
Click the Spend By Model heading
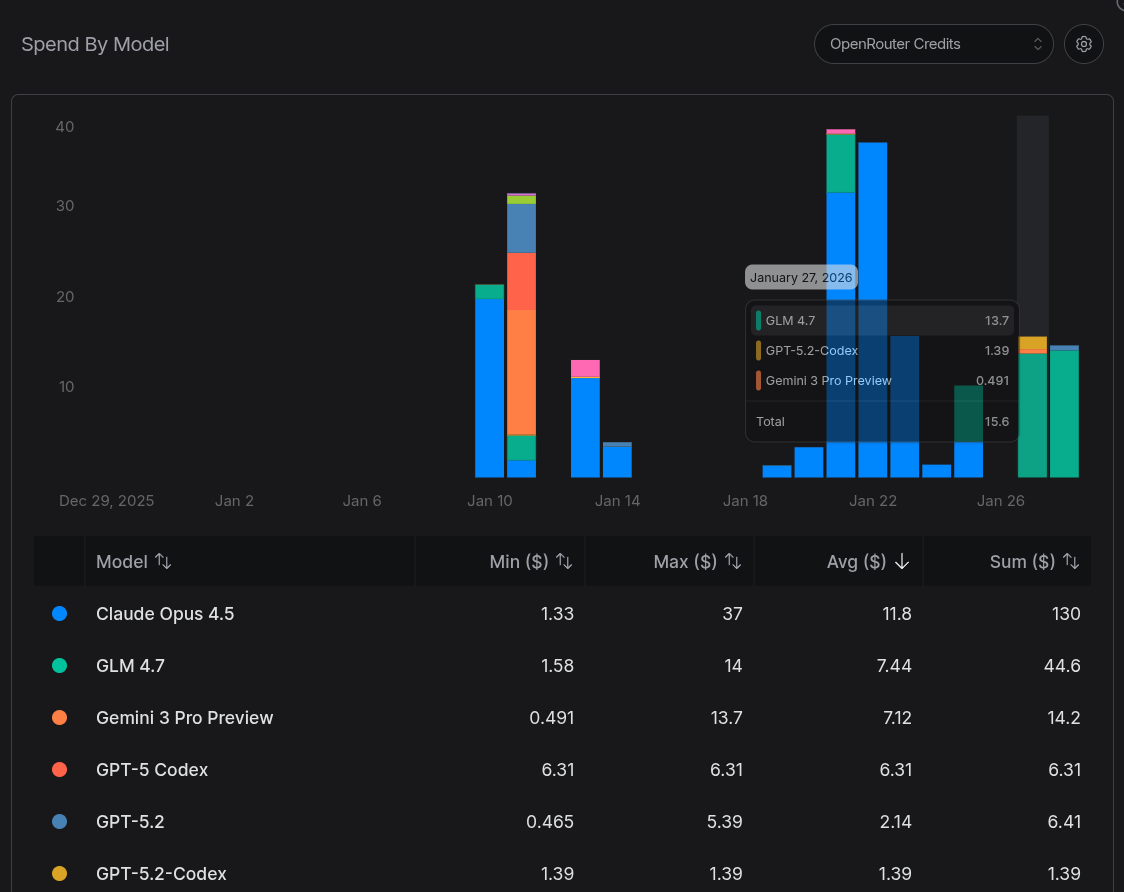pos(95,45)
